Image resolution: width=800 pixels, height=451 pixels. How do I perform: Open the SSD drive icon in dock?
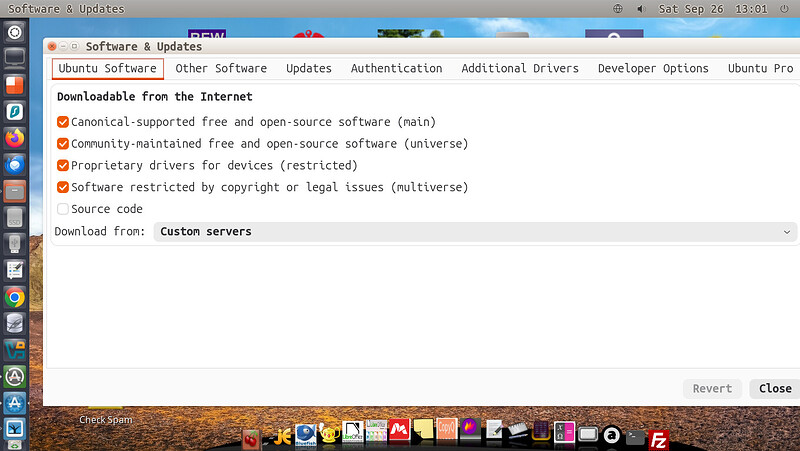coord(15,218)
